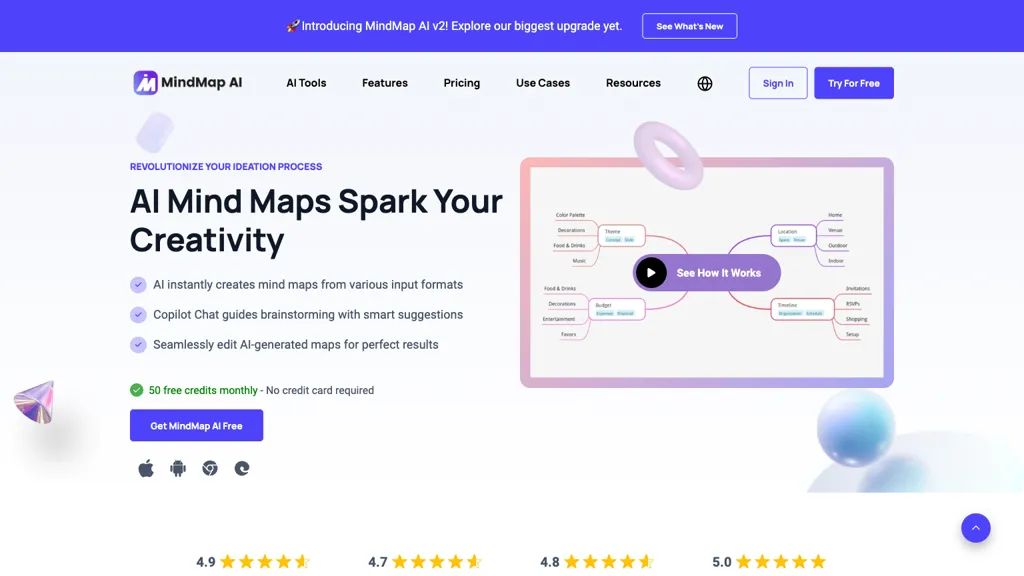
Task: Select the Android download icon
Action: click(x=177, y=467)
